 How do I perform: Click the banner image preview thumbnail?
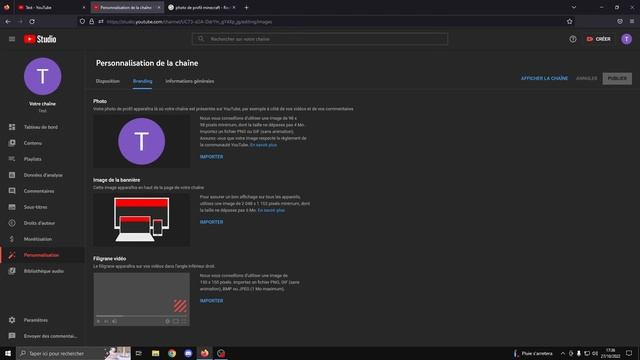pyautogui.click(x=141, y=220)
